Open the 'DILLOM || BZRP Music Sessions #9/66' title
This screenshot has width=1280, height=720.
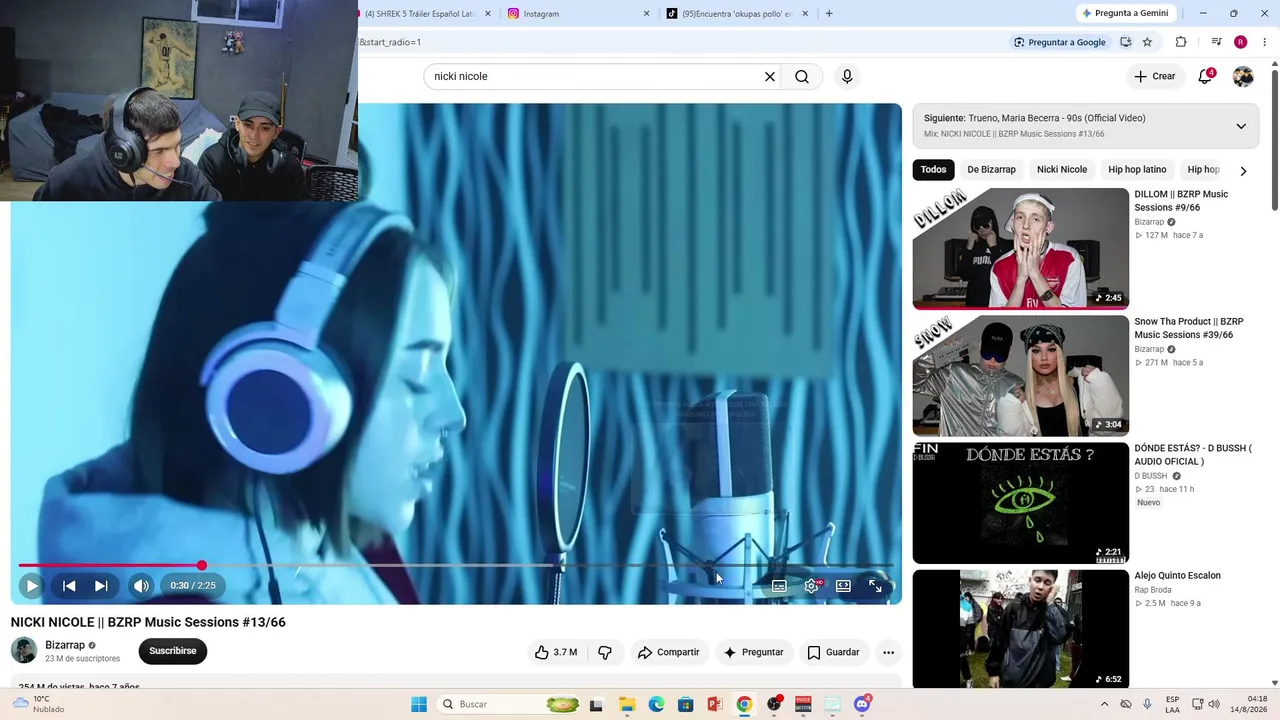click(1181, 201)
